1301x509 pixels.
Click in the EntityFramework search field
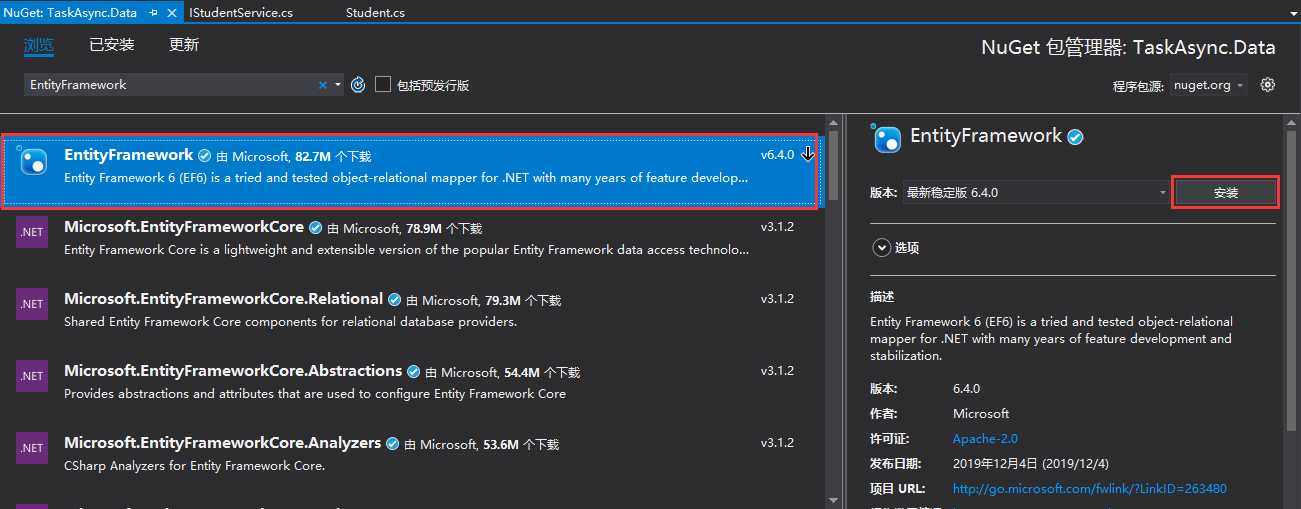tap(172, 85)
